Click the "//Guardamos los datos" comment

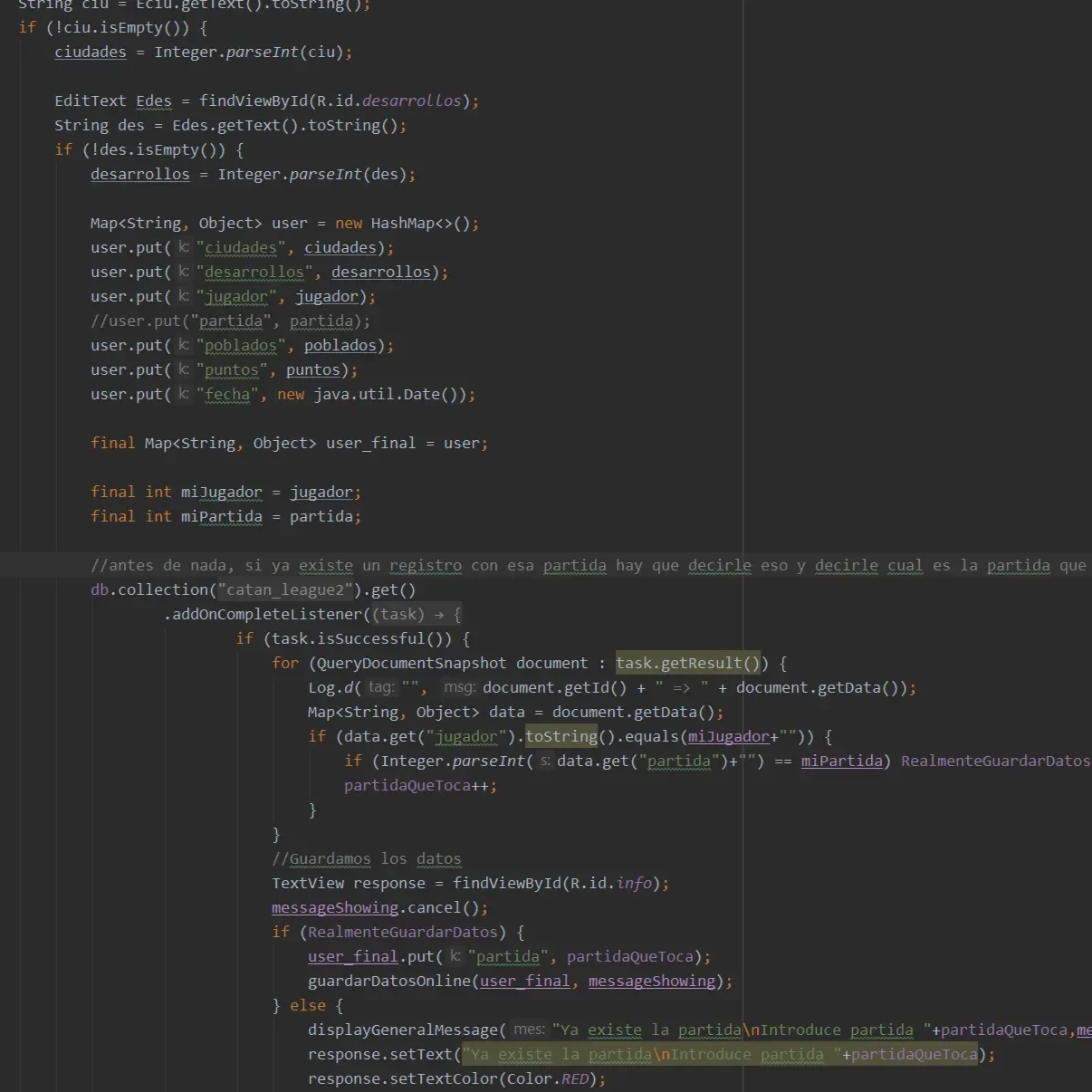pos(366,859)
